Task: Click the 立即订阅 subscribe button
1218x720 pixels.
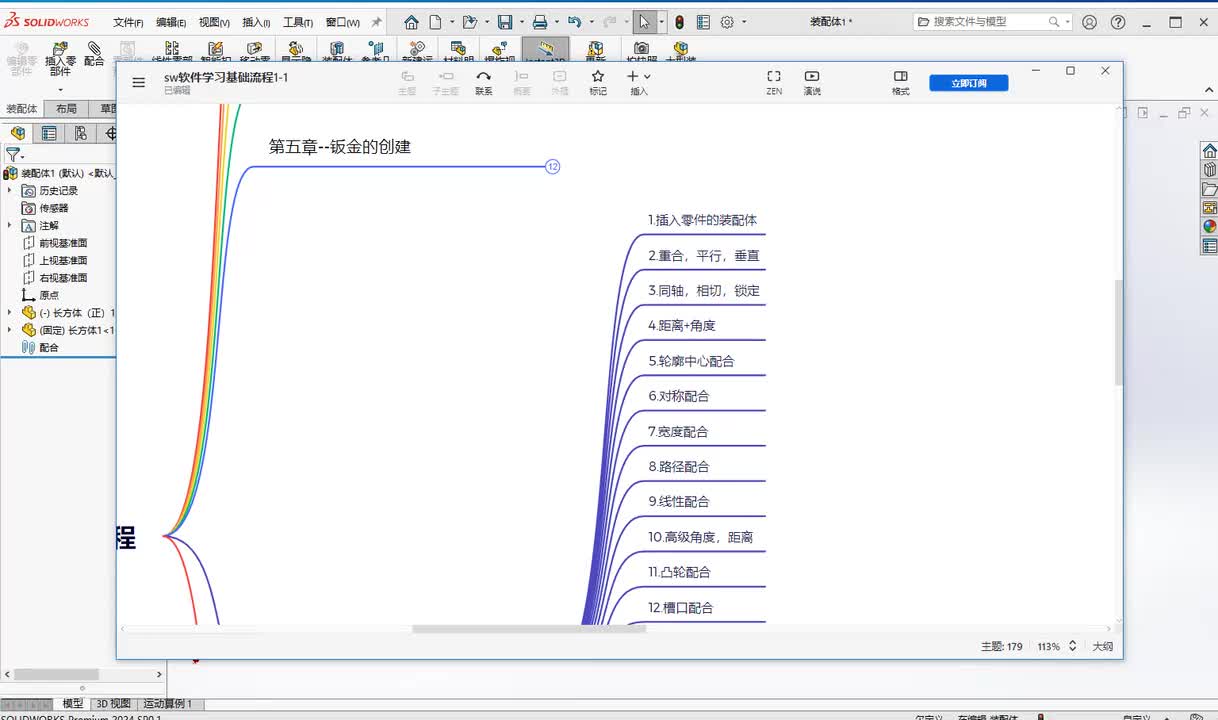Action: [968, 83]
